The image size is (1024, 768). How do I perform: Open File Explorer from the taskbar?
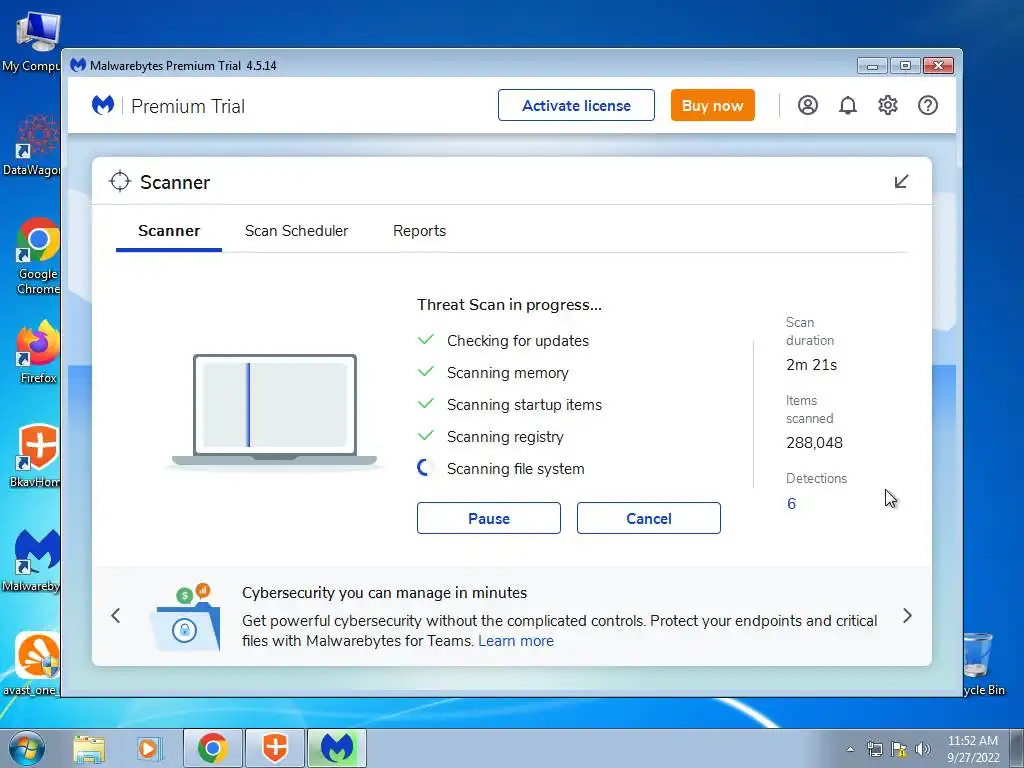tap(89, 748)
